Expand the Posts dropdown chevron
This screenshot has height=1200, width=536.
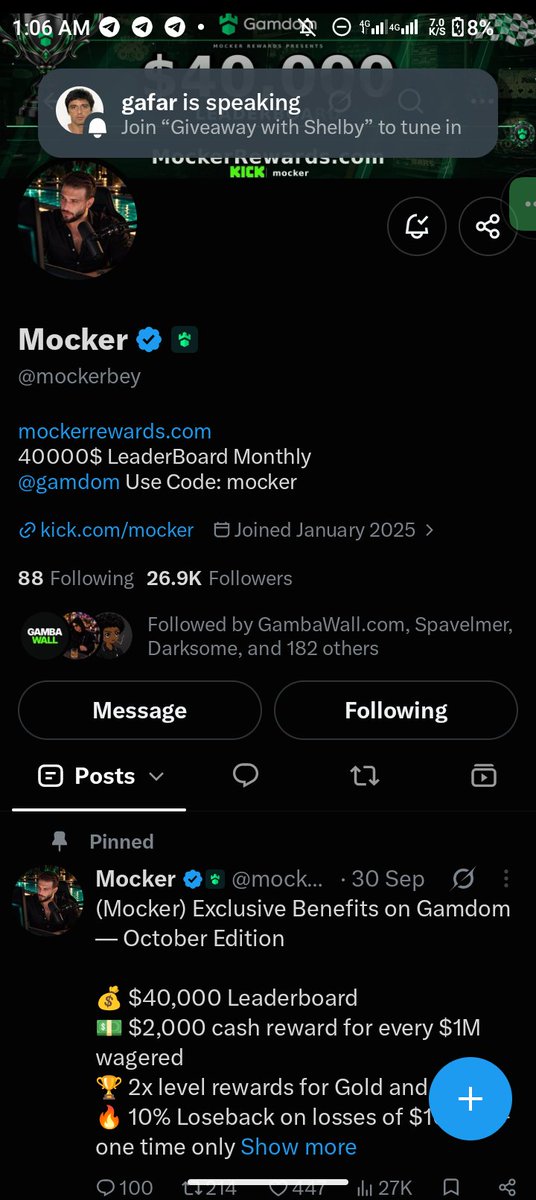click(x=156, y=776)
